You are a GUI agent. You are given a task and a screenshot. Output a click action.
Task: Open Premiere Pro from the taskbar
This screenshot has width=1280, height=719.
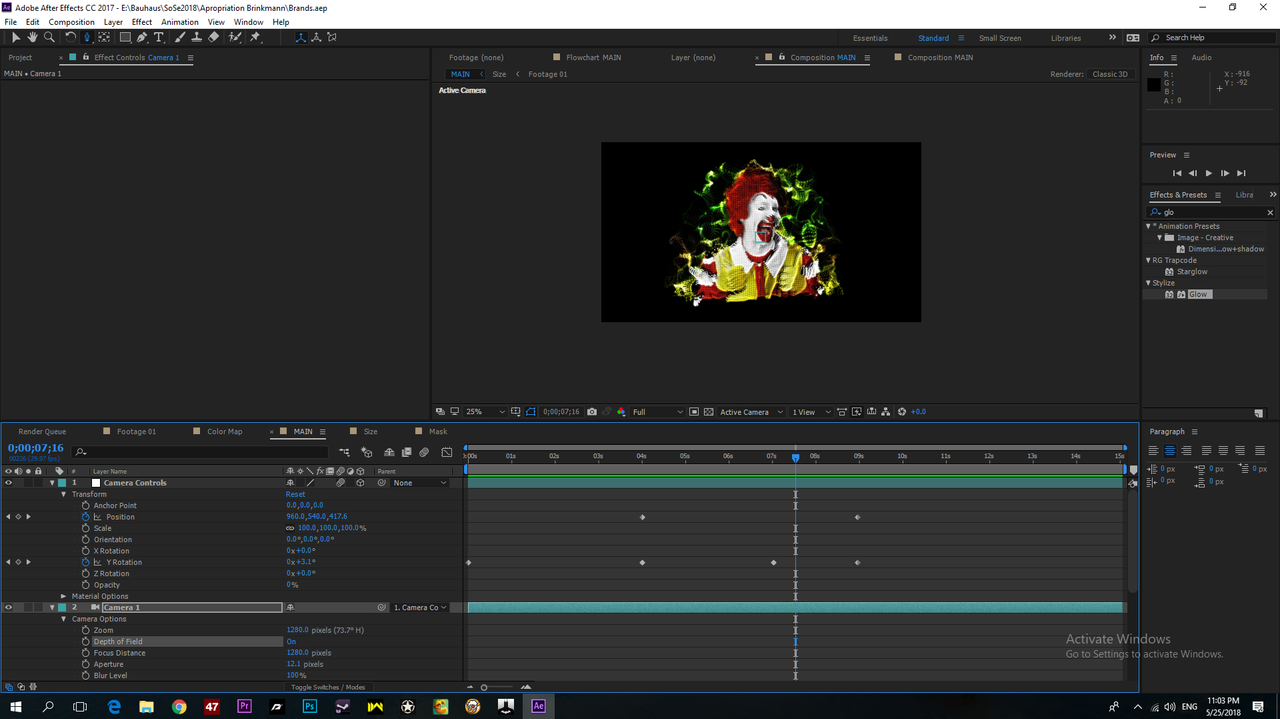click(244, 706)
